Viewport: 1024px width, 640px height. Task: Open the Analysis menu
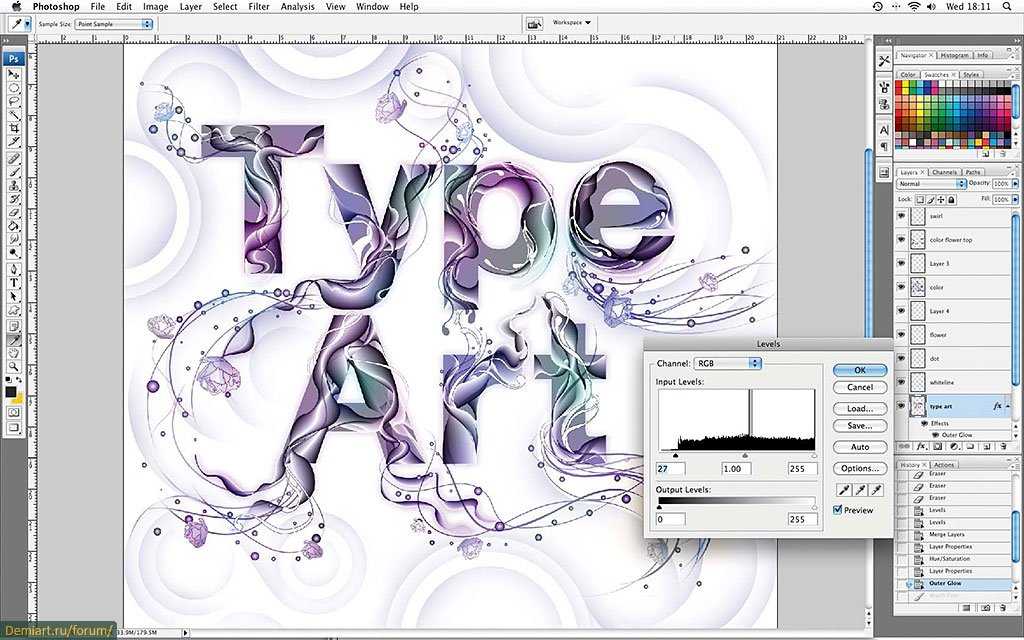[x=297, y=7]
